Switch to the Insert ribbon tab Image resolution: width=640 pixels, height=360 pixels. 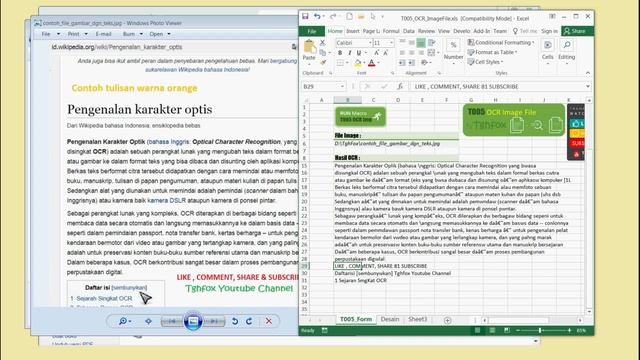[353, 31]
